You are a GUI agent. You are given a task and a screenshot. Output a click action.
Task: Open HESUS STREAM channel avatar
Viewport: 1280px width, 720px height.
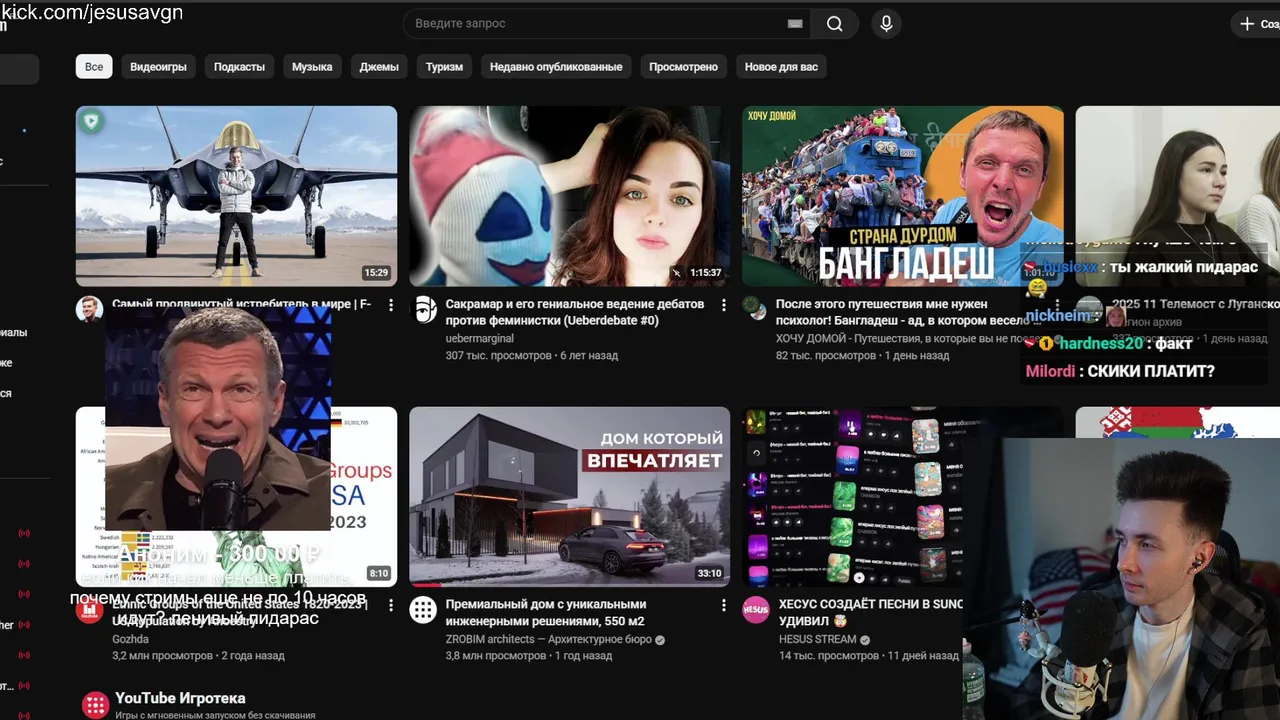coord(756,610)
